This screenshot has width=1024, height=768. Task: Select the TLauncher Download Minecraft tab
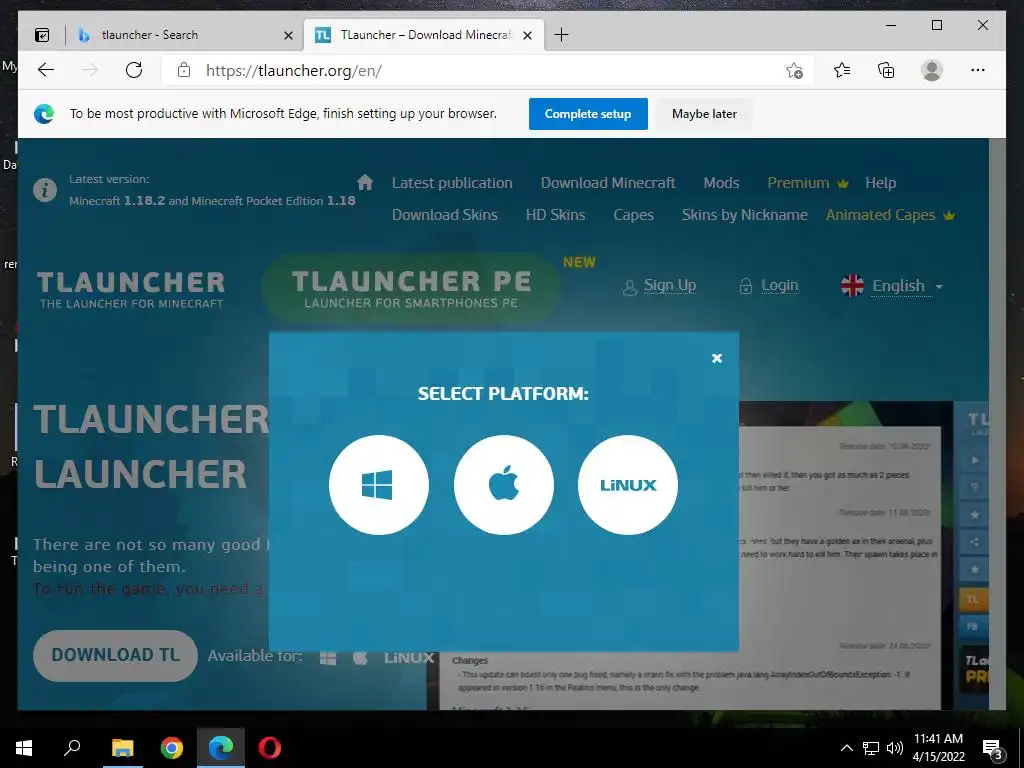[x=423, y=35]
